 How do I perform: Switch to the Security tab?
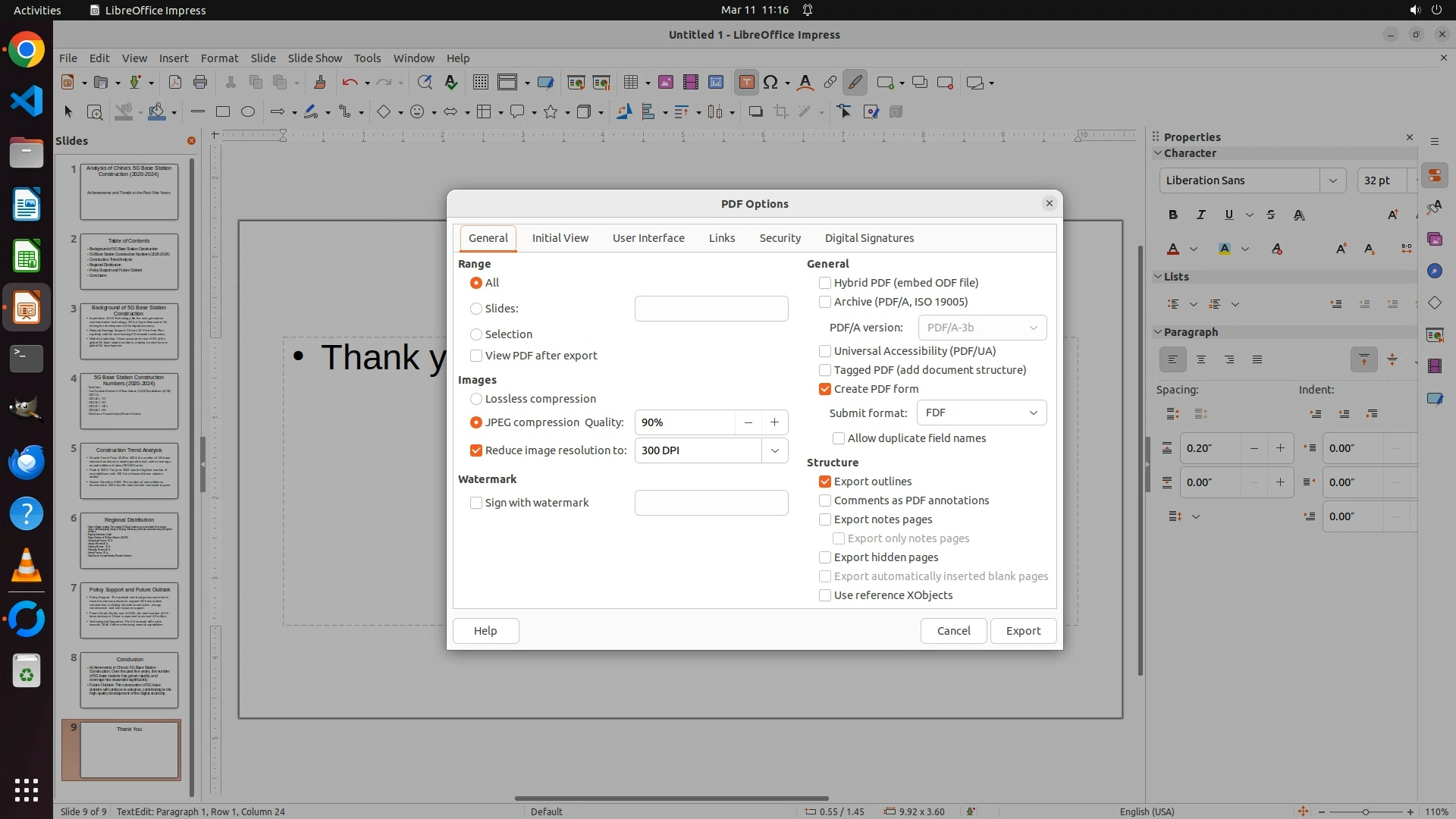tap(780, 238)
